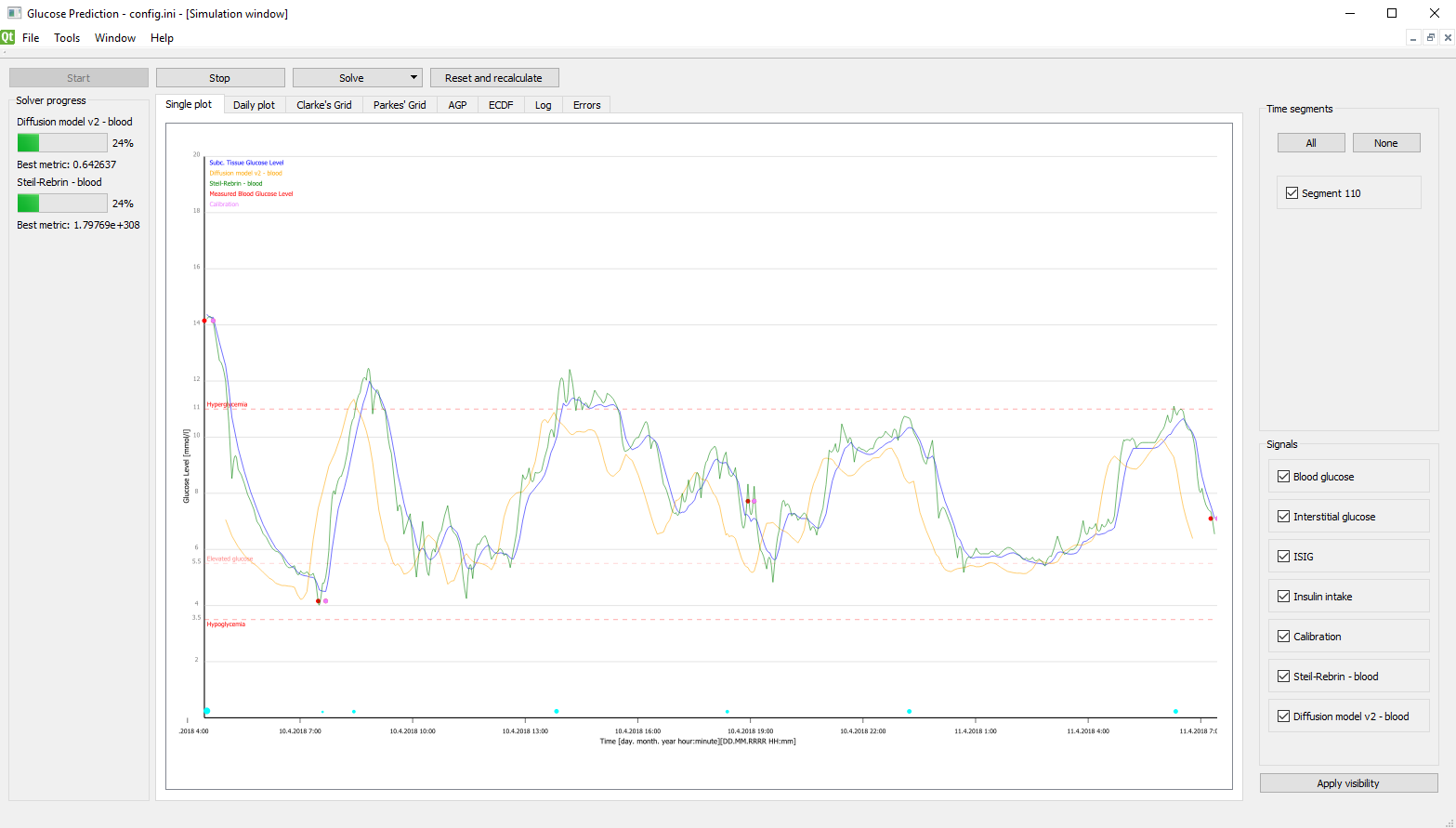Disable the Insulin intake signal

click(x=1283, y=597)
